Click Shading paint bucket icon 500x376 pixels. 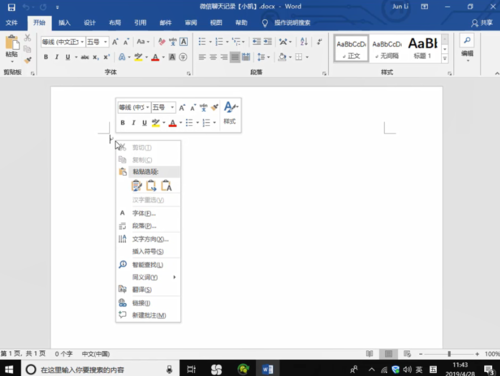pos(282,57)
